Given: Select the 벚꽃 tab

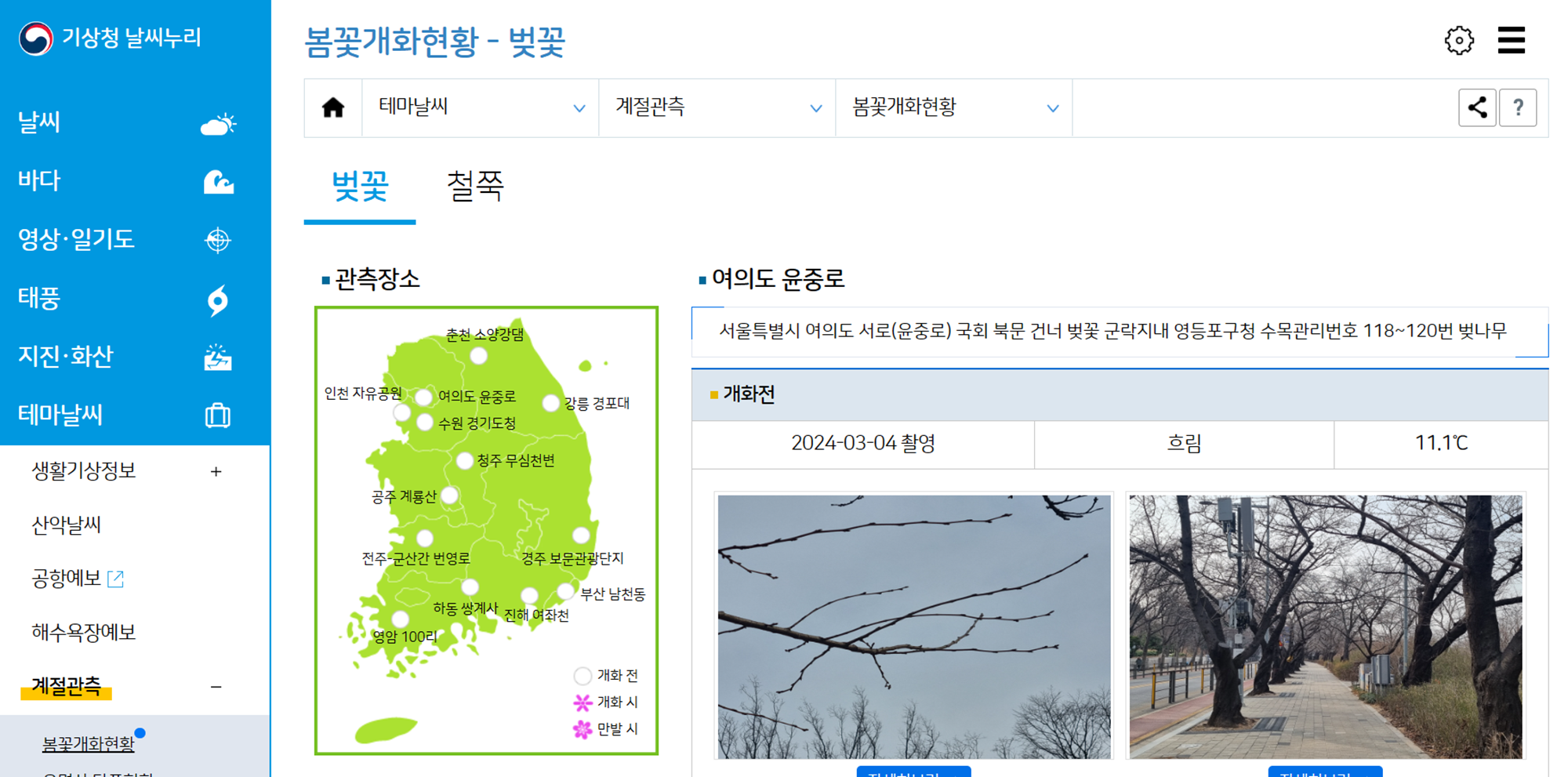Looking at the screenshot, I should pyautogui.click(x=358, y=186).
